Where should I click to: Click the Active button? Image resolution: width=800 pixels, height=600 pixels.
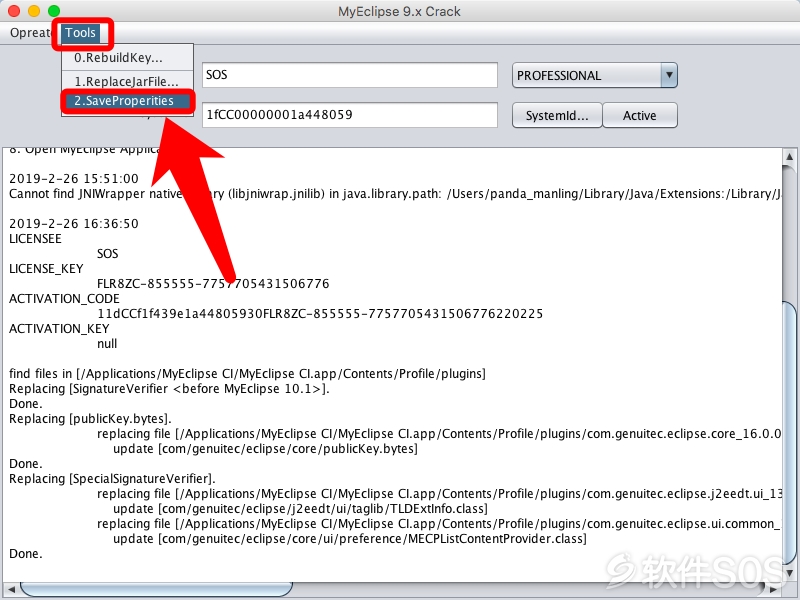[640, 115]
